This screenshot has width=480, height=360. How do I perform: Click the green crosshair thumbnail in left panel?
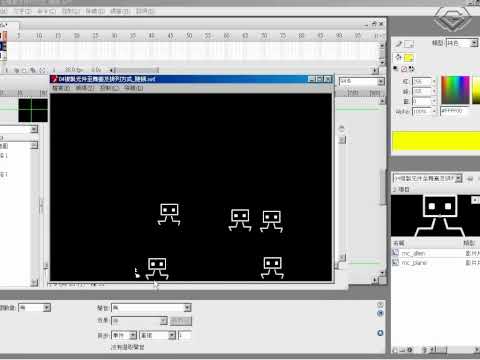point(33,110)
